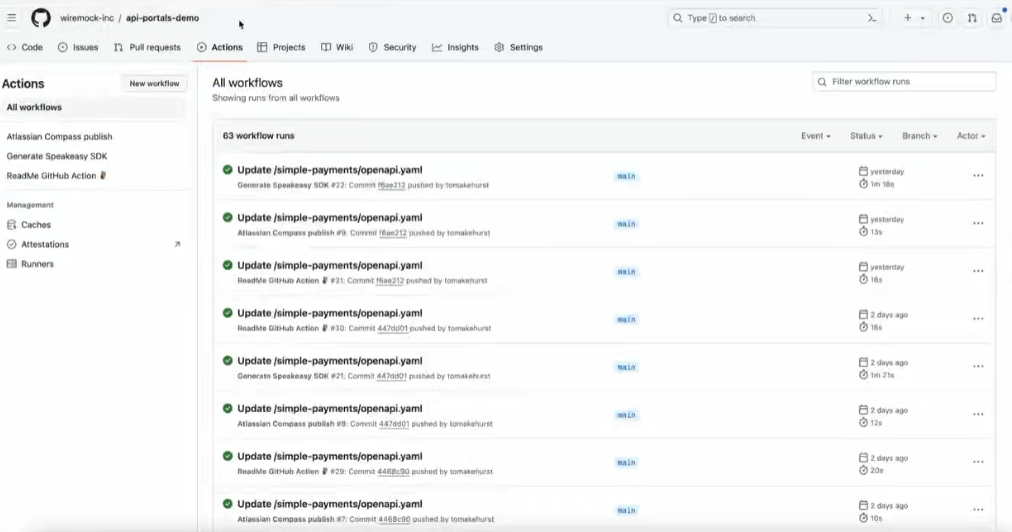
Task: Open run titled Atlassian Compass publish #9
Action: click(x=330, y=218)
